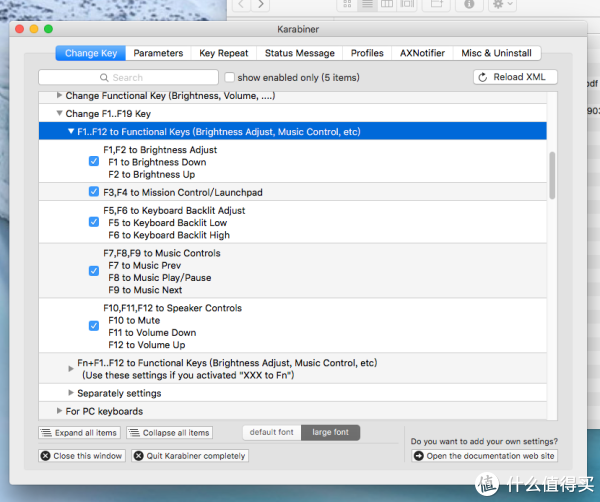
Task: Open Finder's gear action menu in the background
Action: (x=502, y=4)
